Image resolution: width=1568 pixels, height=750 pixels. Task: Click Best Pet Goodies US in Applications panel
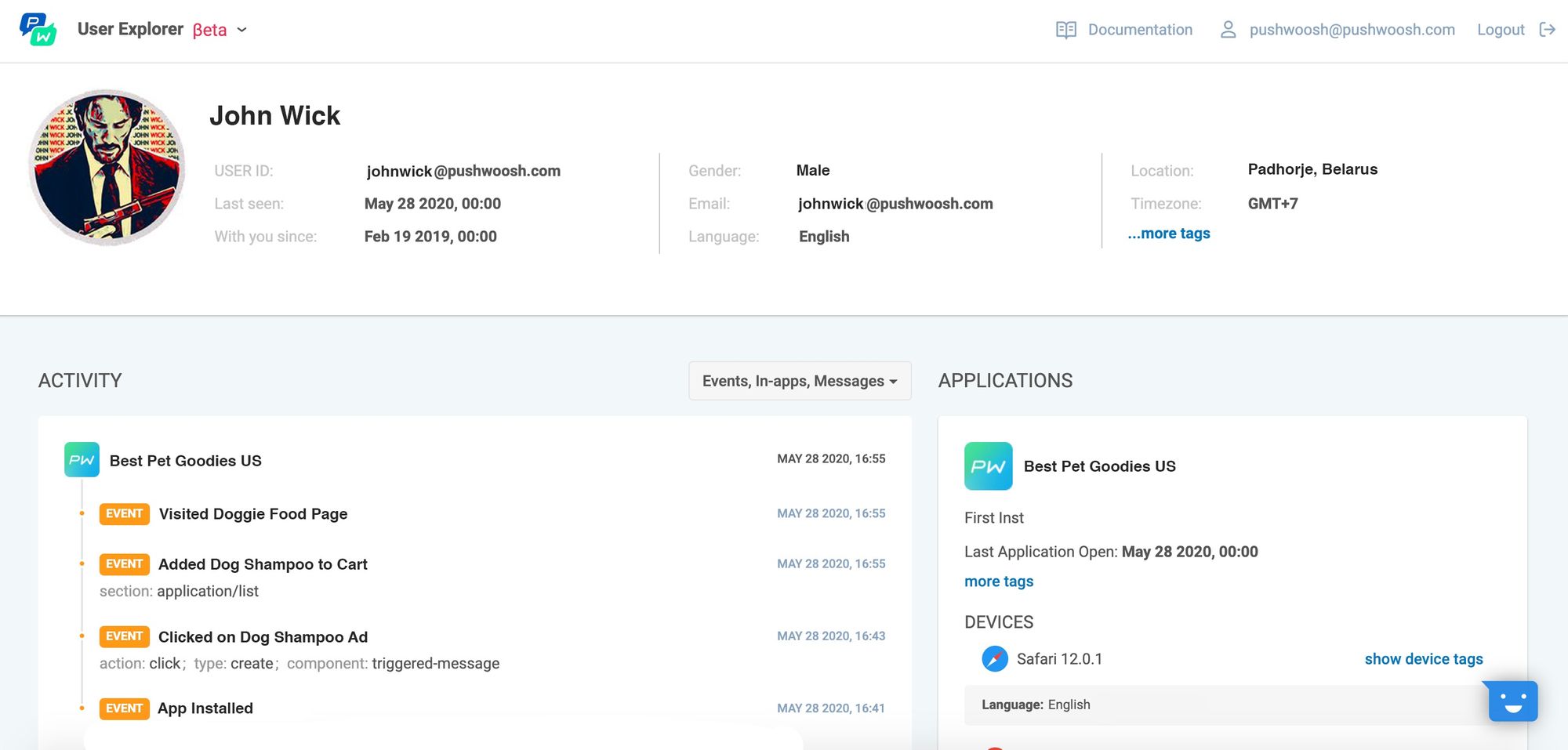(x=1100, y=466)
